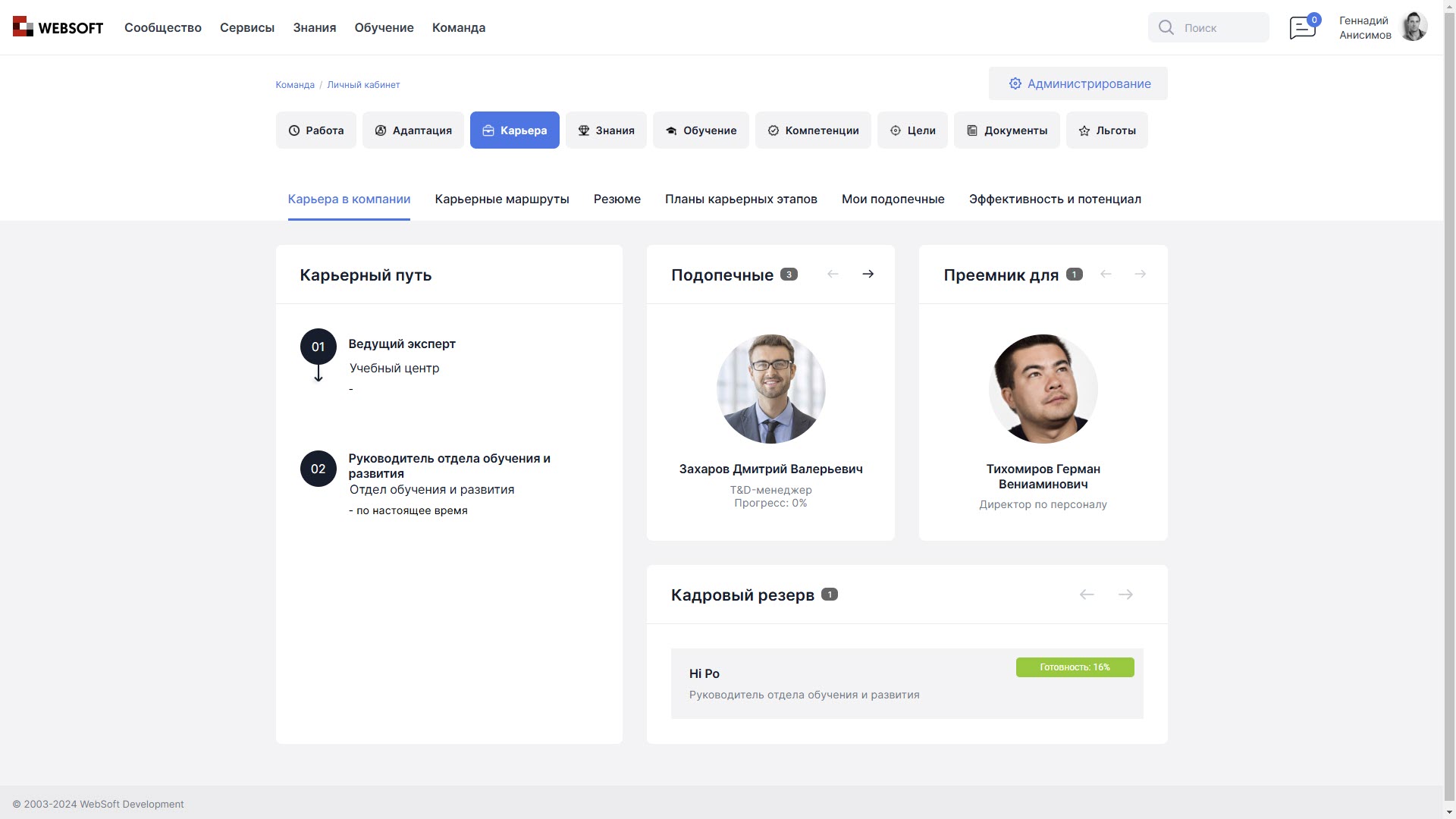Open the Резюме tab
The image size is (1456, 819).
(617, 199)
